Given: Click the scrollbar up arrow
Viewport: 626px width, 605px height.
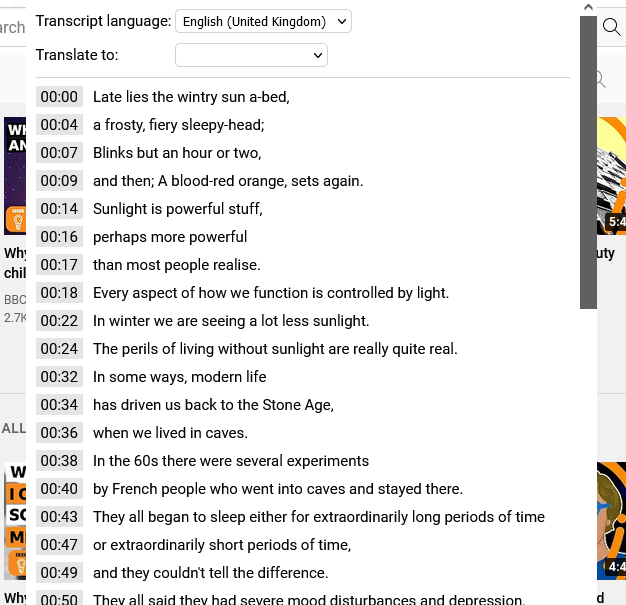Looking at the screenshot, I should 588,7.
